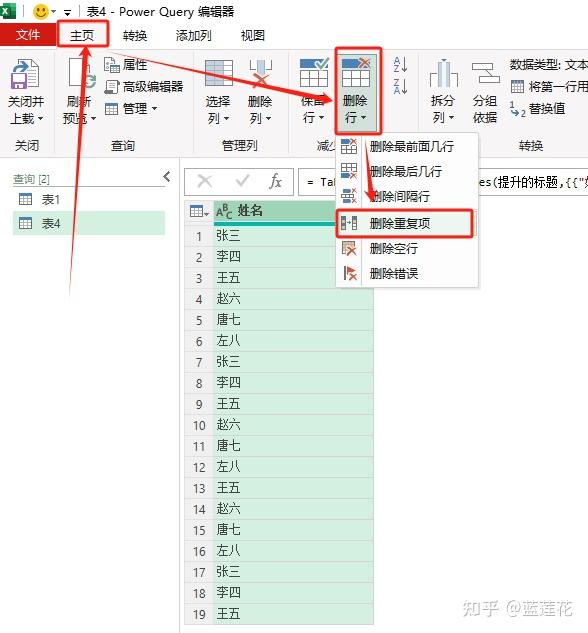Switch to the Add Column (添加列) tab
This screenshot has width=588, height=633.
pyautogui.click(x=193, y=36)
